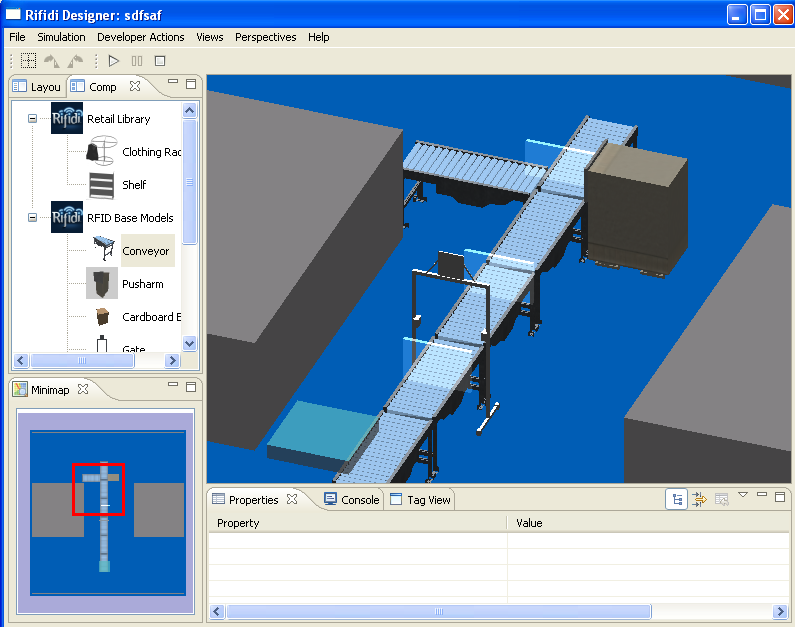
Task: Click the Clothing Rack icon
Action: click(x=102, y=151)
